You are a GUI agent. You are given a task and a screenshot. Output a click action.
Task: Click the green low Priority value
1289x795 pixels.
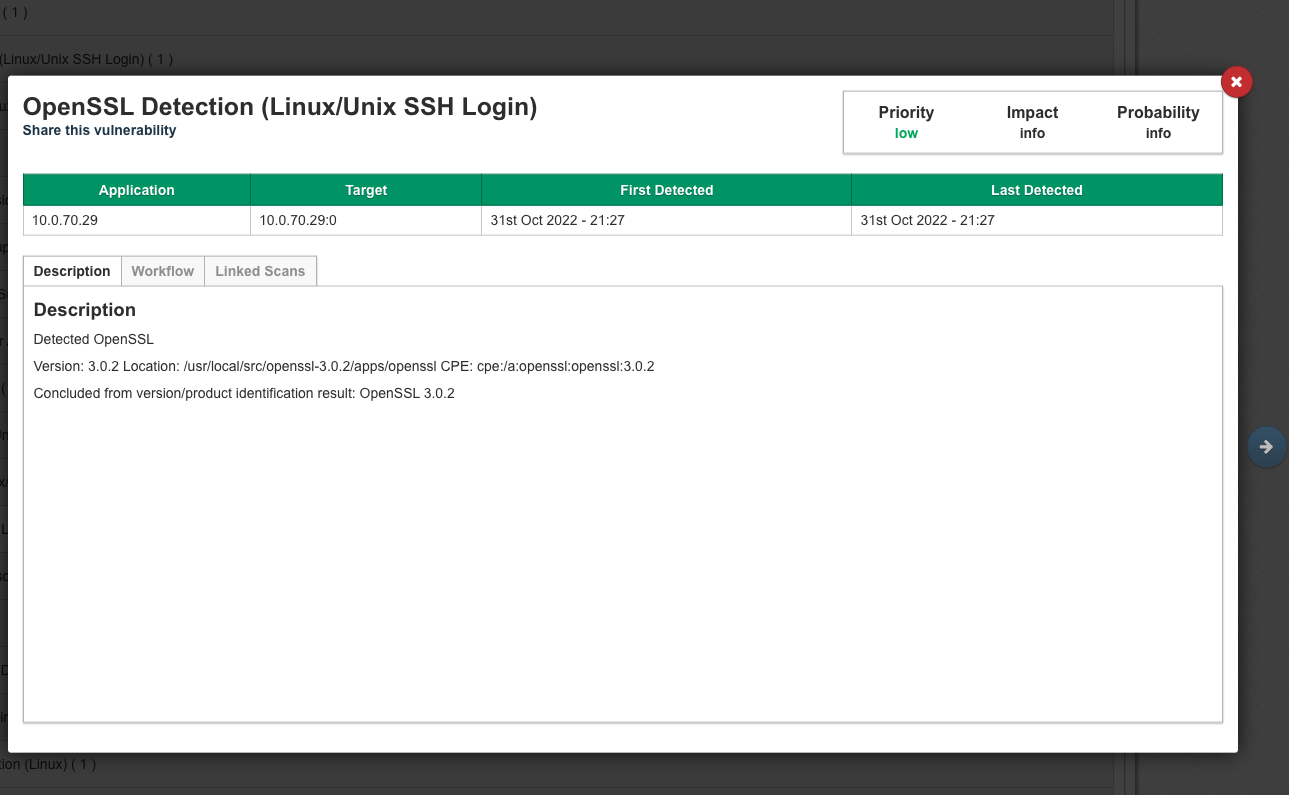(x=906, y=133)
